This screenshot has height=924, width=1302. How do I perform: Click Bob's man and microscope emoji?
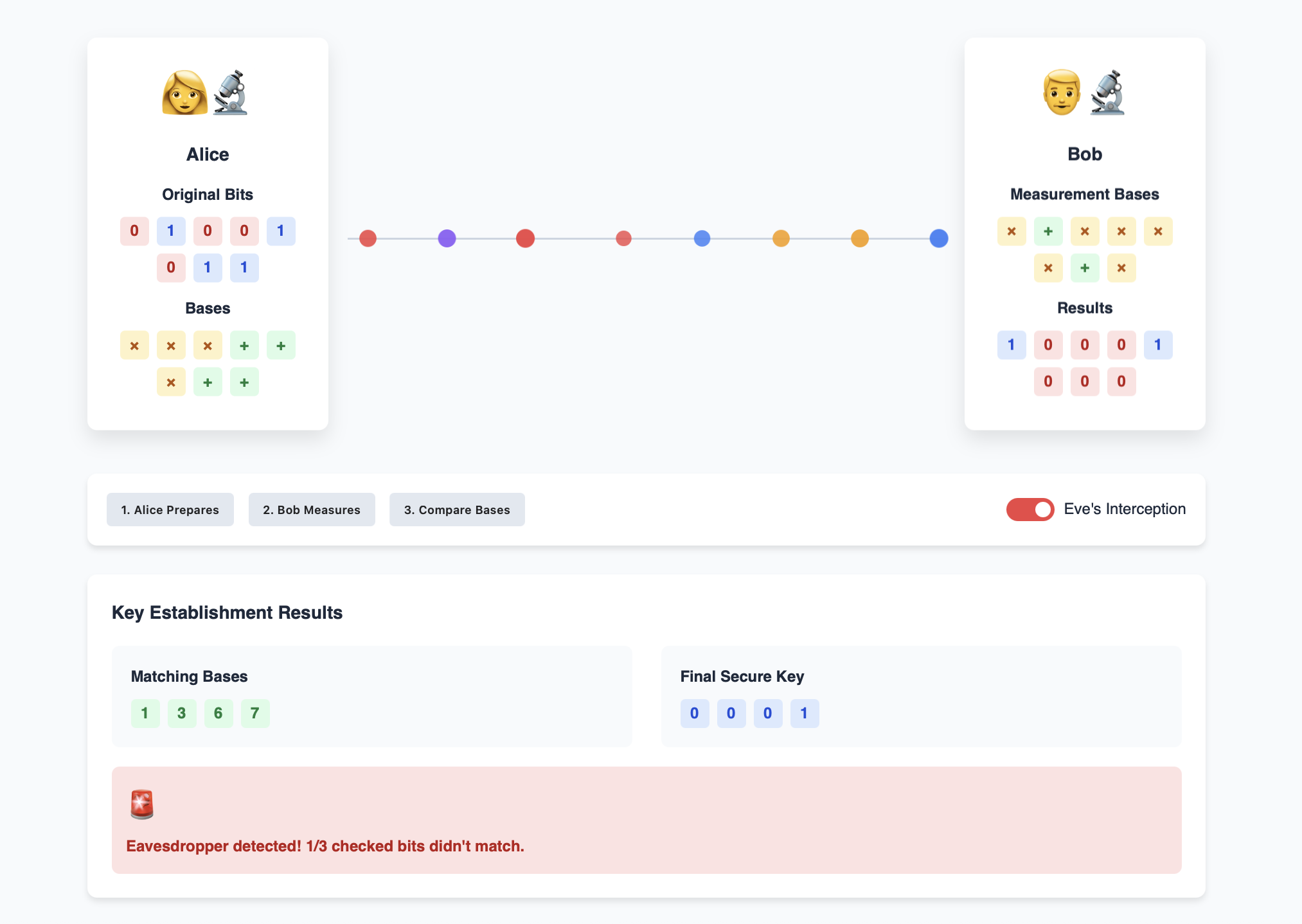pyautogui.click(x=1084, y=93)
